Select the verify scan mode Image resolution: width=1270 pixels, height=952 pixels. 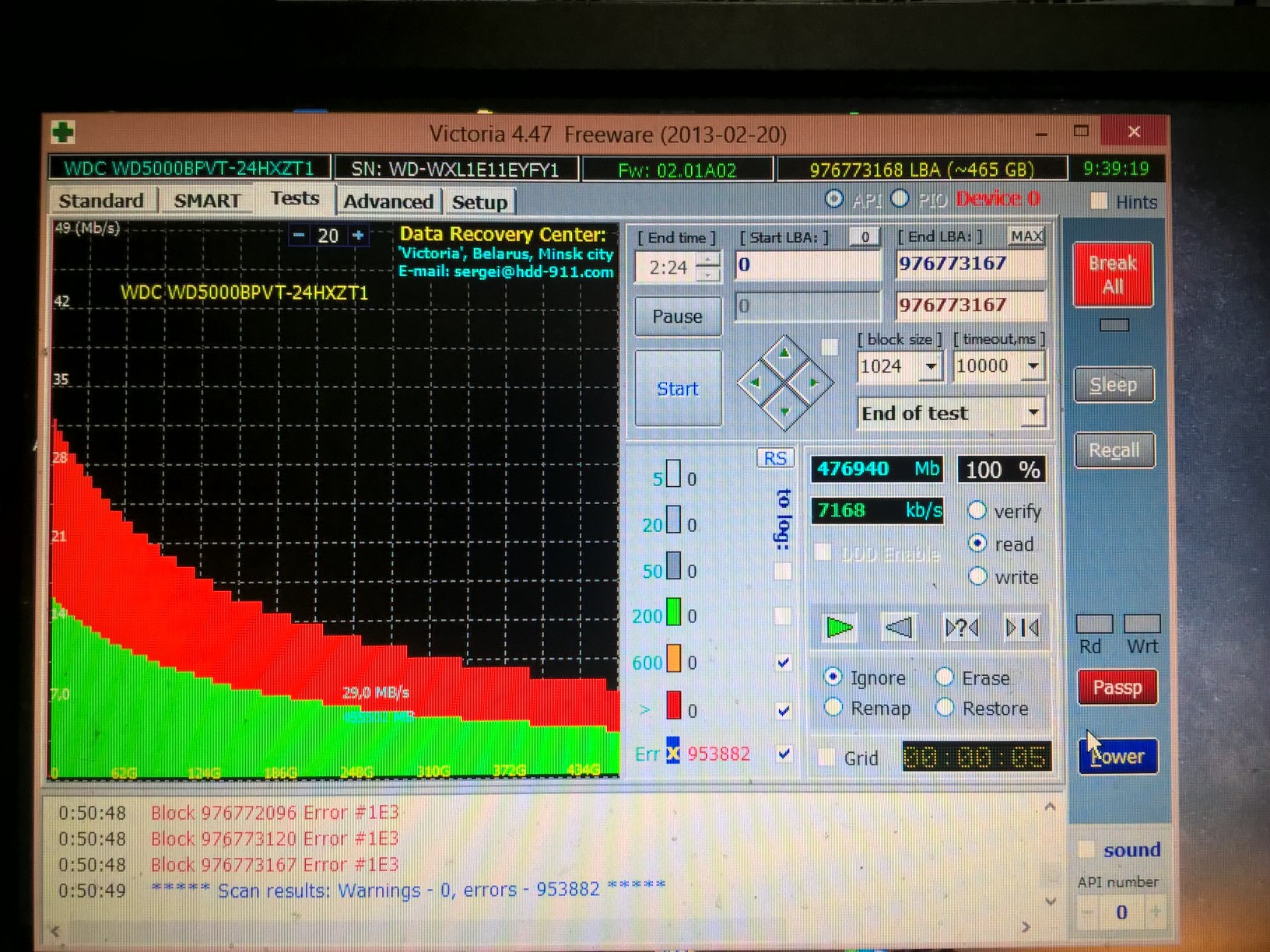tap(977, 510)
